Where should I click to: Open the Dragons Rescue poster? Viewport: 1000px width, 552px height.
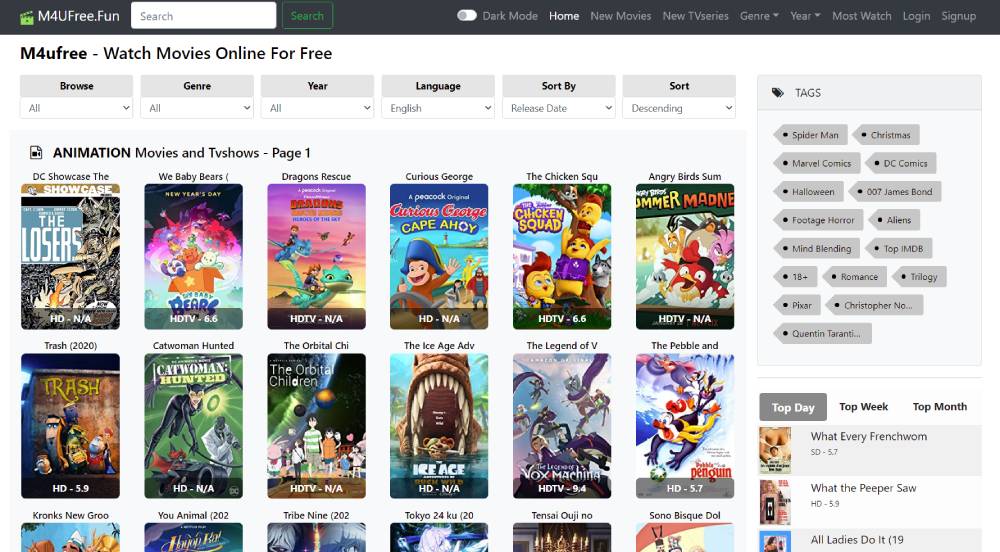point(316,257)
